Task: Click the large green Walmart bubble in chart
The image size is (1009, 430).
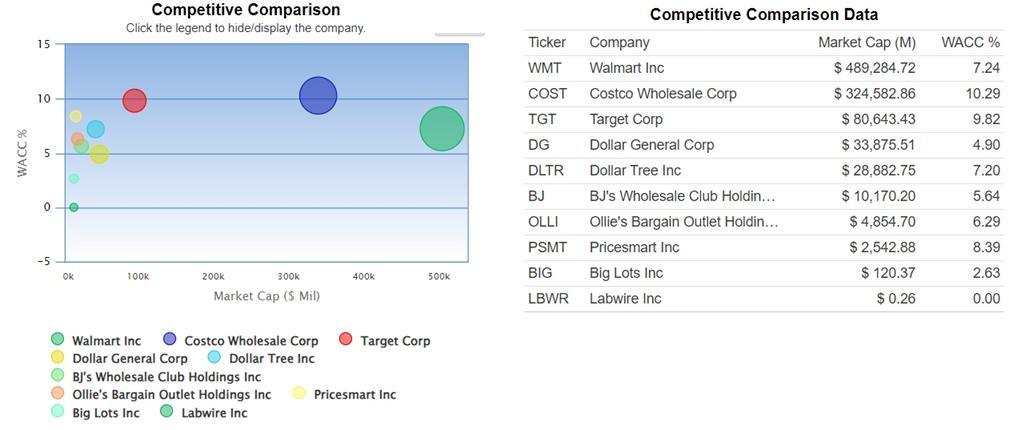Action: (x=442, y=128)
